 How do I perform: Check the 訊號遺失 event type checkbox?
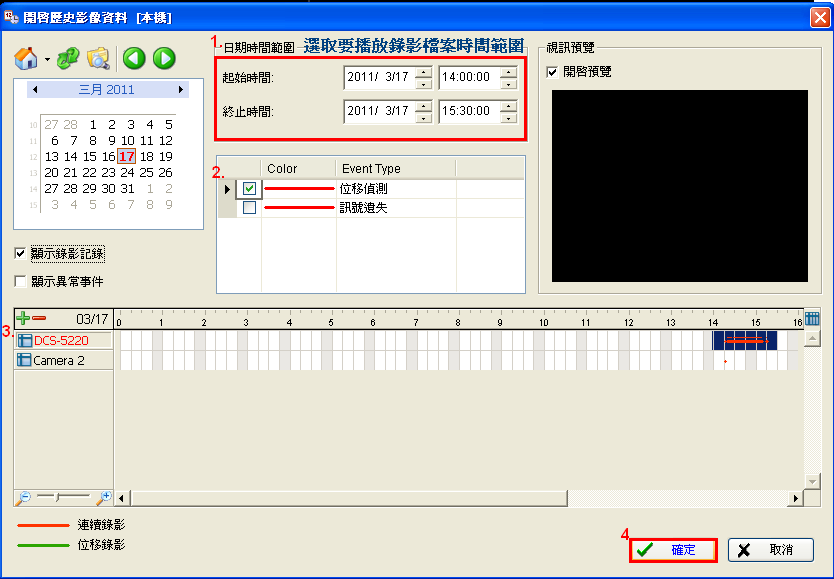click(249, 208)
